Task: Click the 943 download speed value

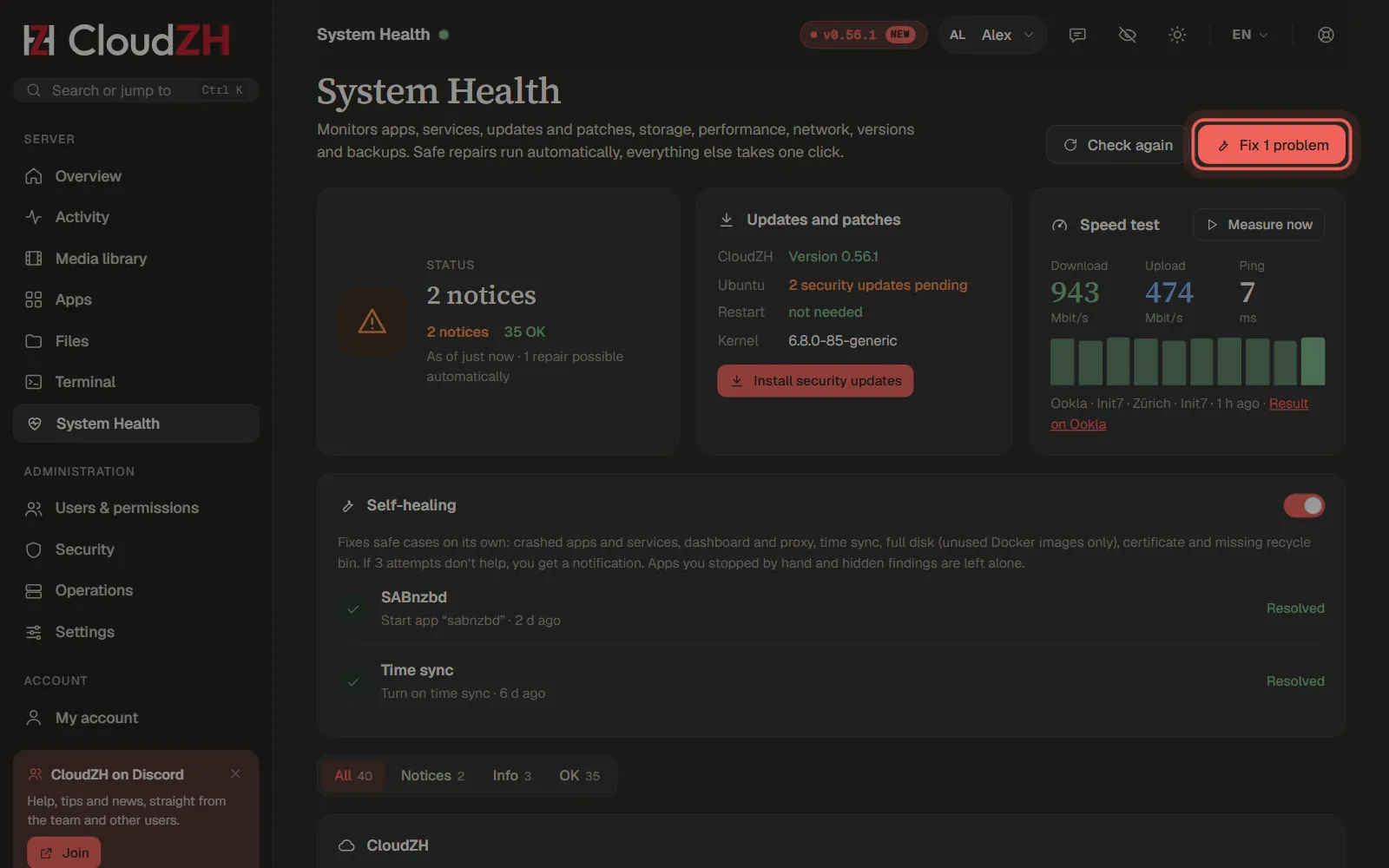Action: 1075,293
